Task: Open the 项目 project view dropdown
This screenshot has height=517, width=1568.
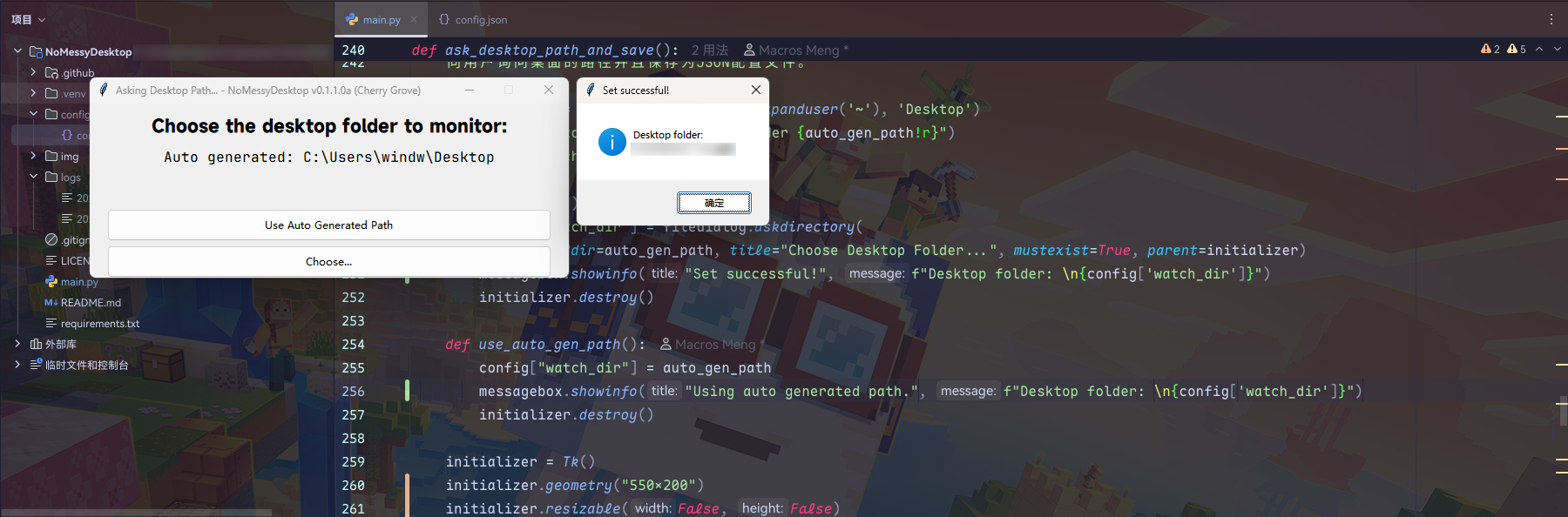Action: pyautogui.click(x=28, y=19)
